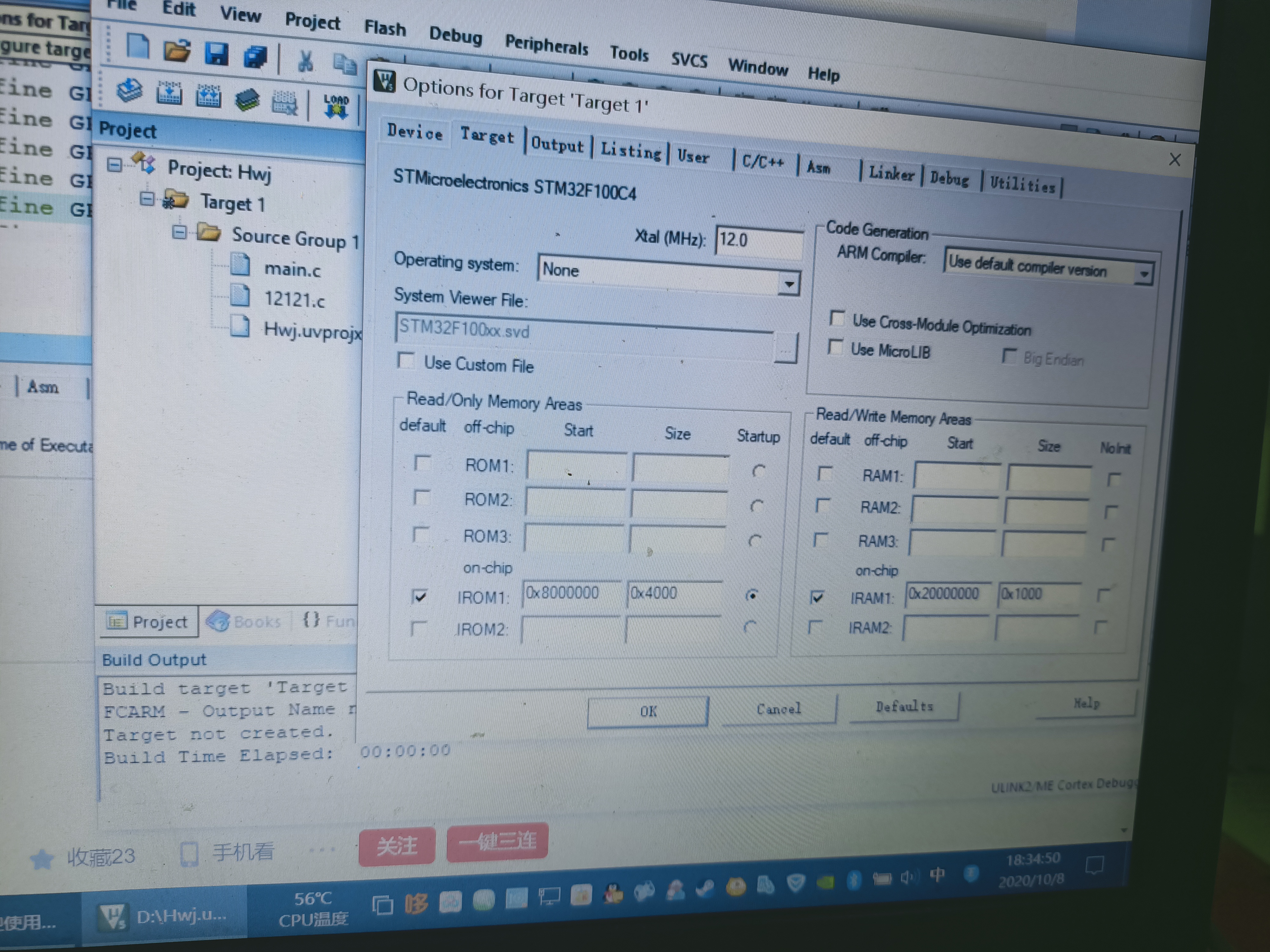The height and width of the screenshot is (952, 1270).
Task: Open the Flash menu
Action: (385, 28)
